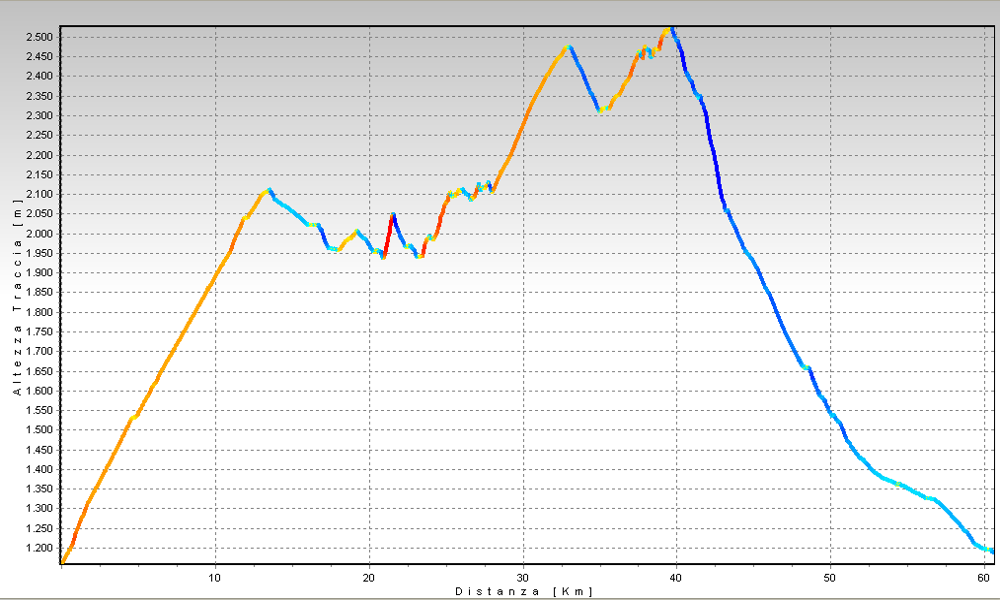
Task: Click the 60 km tick label
Action: 984,578
